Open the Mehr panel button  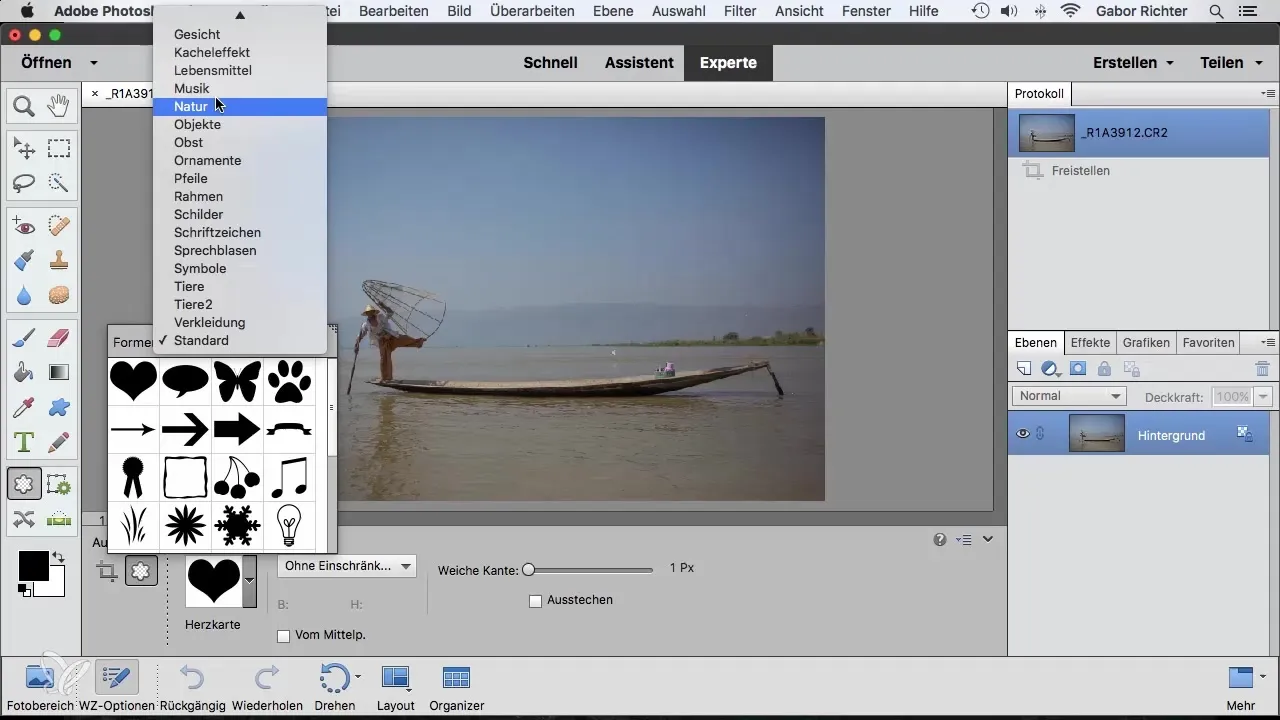pyautogui.click(x=1241, y=686)
